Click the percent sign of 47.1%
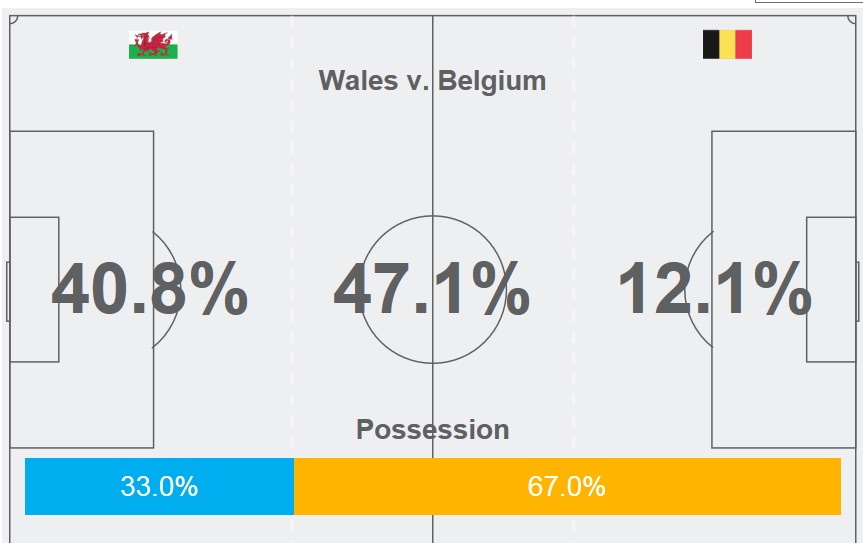 tap(497, 291)
